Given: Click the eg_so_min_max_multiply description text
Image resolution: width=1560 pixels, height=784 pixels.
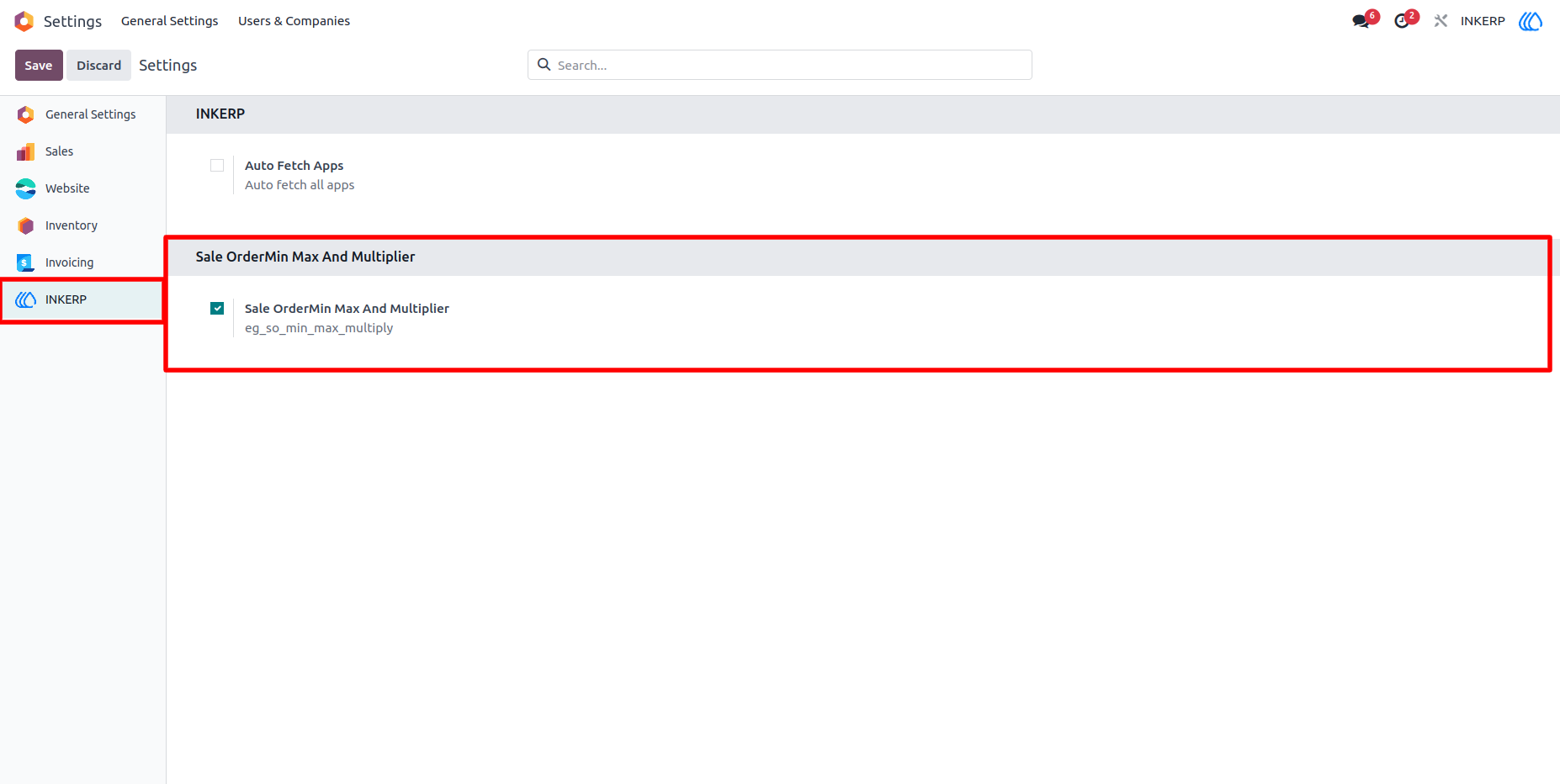Looking at the screenshot, I should click(x=319, y=328).
